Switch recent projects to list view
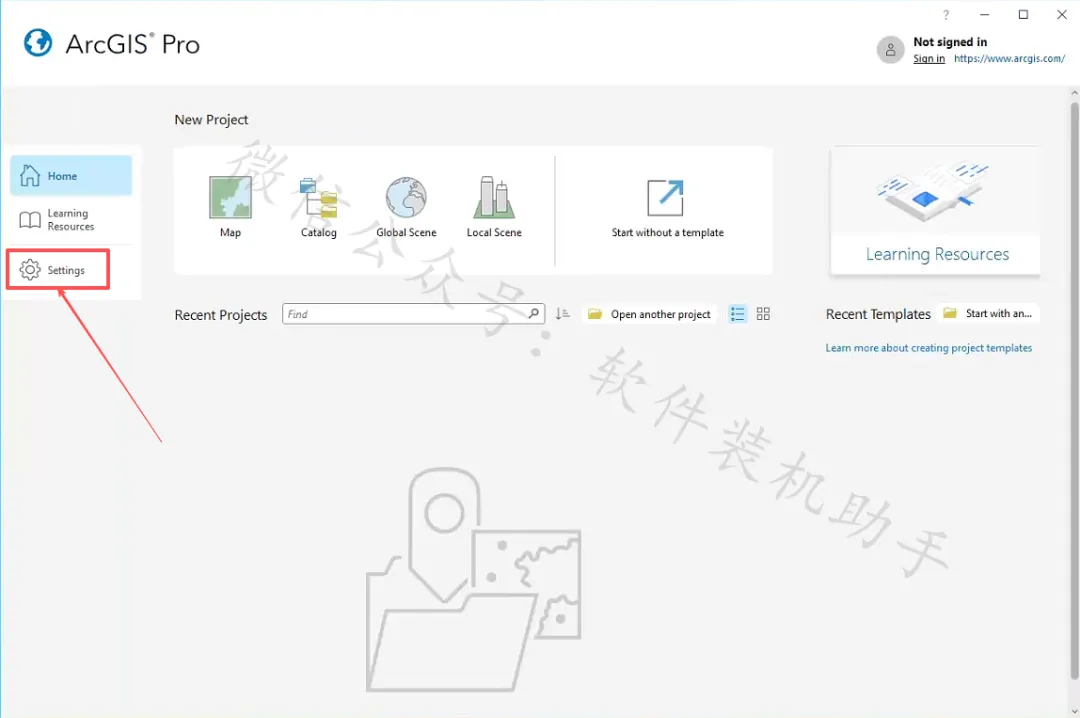This screenshot has height=718, width=1080. [738, 314]
